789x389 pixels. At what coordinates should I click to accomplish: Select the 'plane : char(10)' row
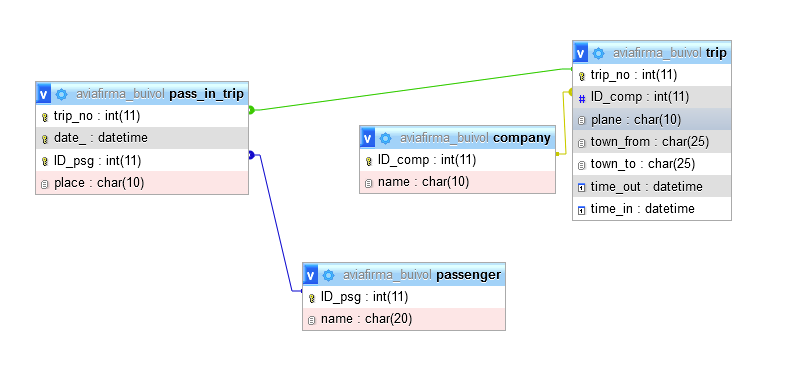(652, 120)
